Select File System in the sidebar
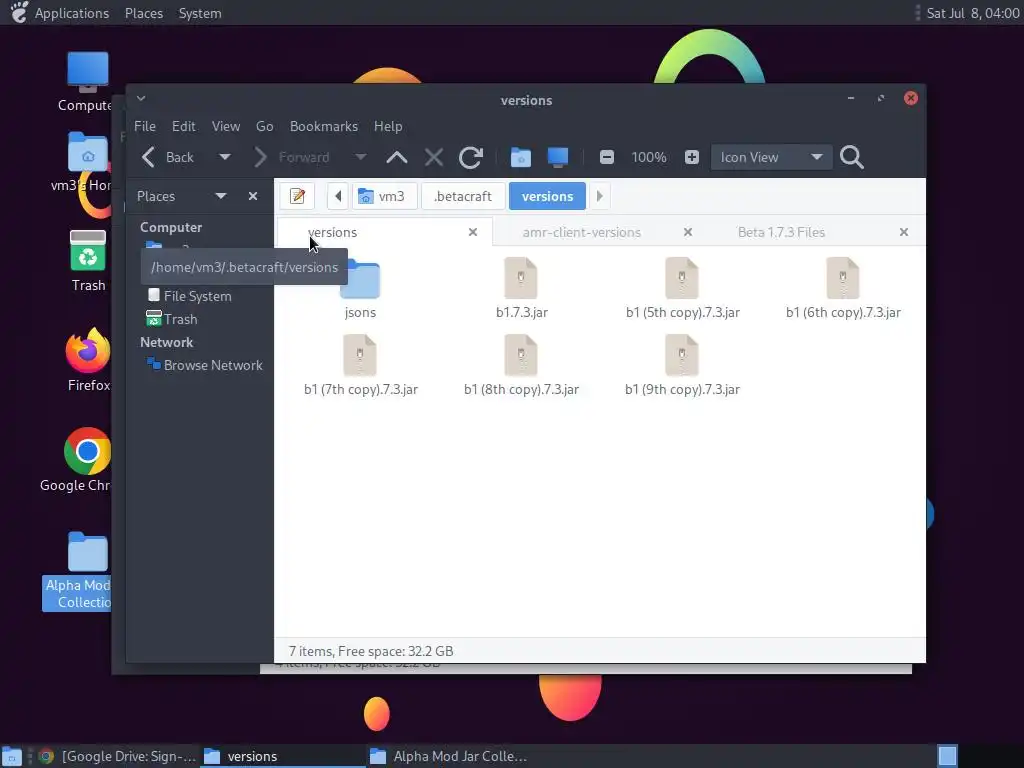1024x768 pixels. (x=199, y=296)
